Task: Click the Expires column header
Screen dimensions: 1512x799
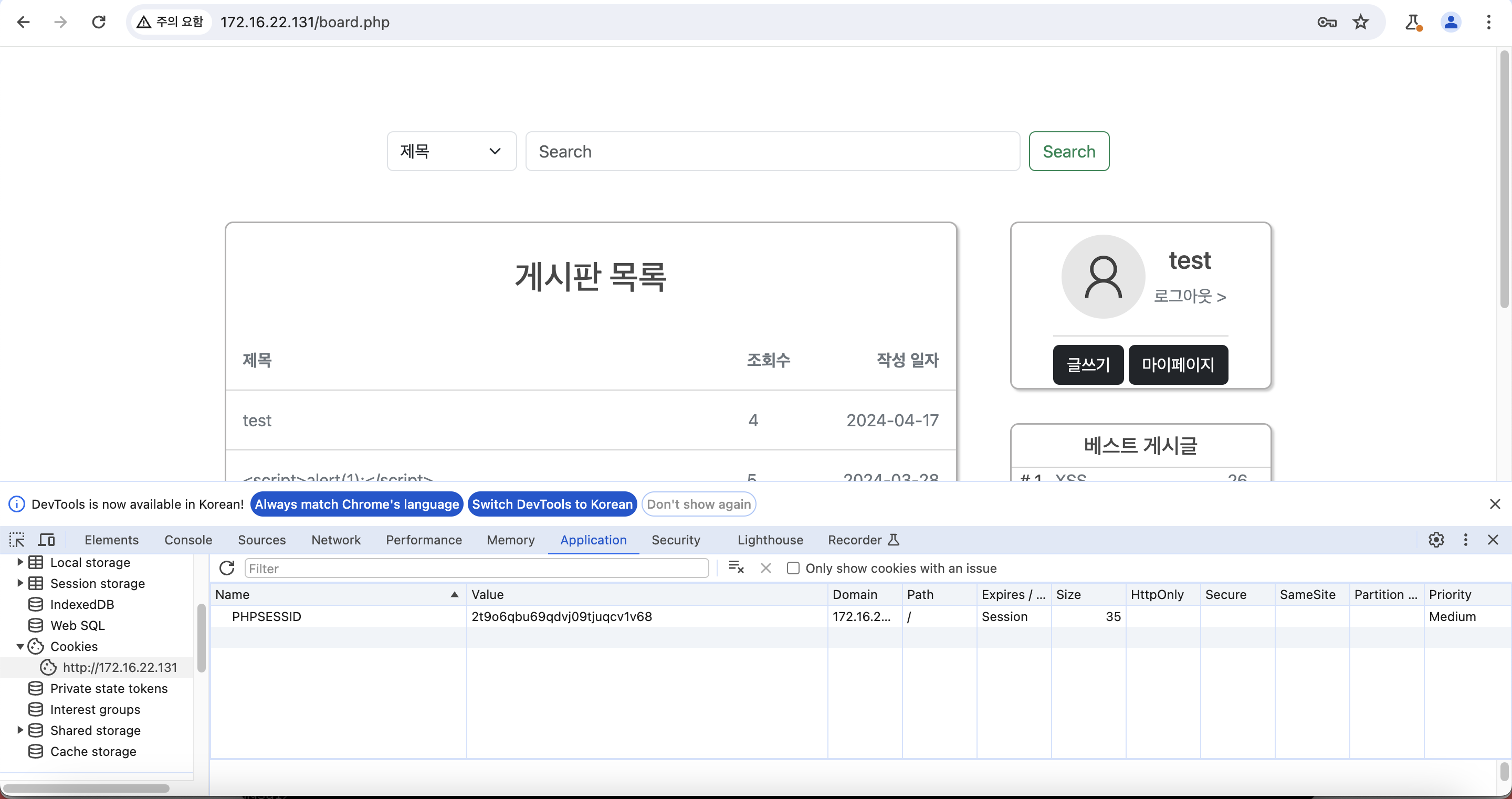Action: 1013,594
